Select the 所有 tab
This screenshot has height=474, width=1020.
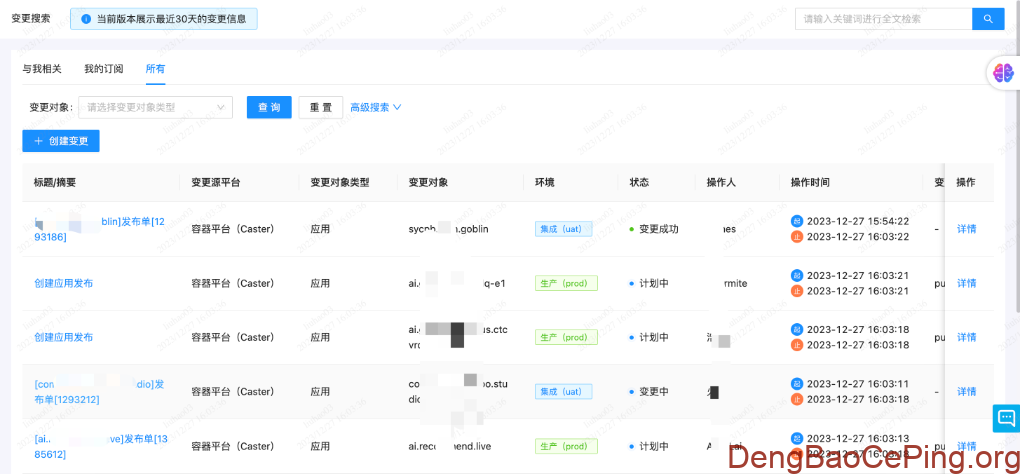click(x=155, y=69)
